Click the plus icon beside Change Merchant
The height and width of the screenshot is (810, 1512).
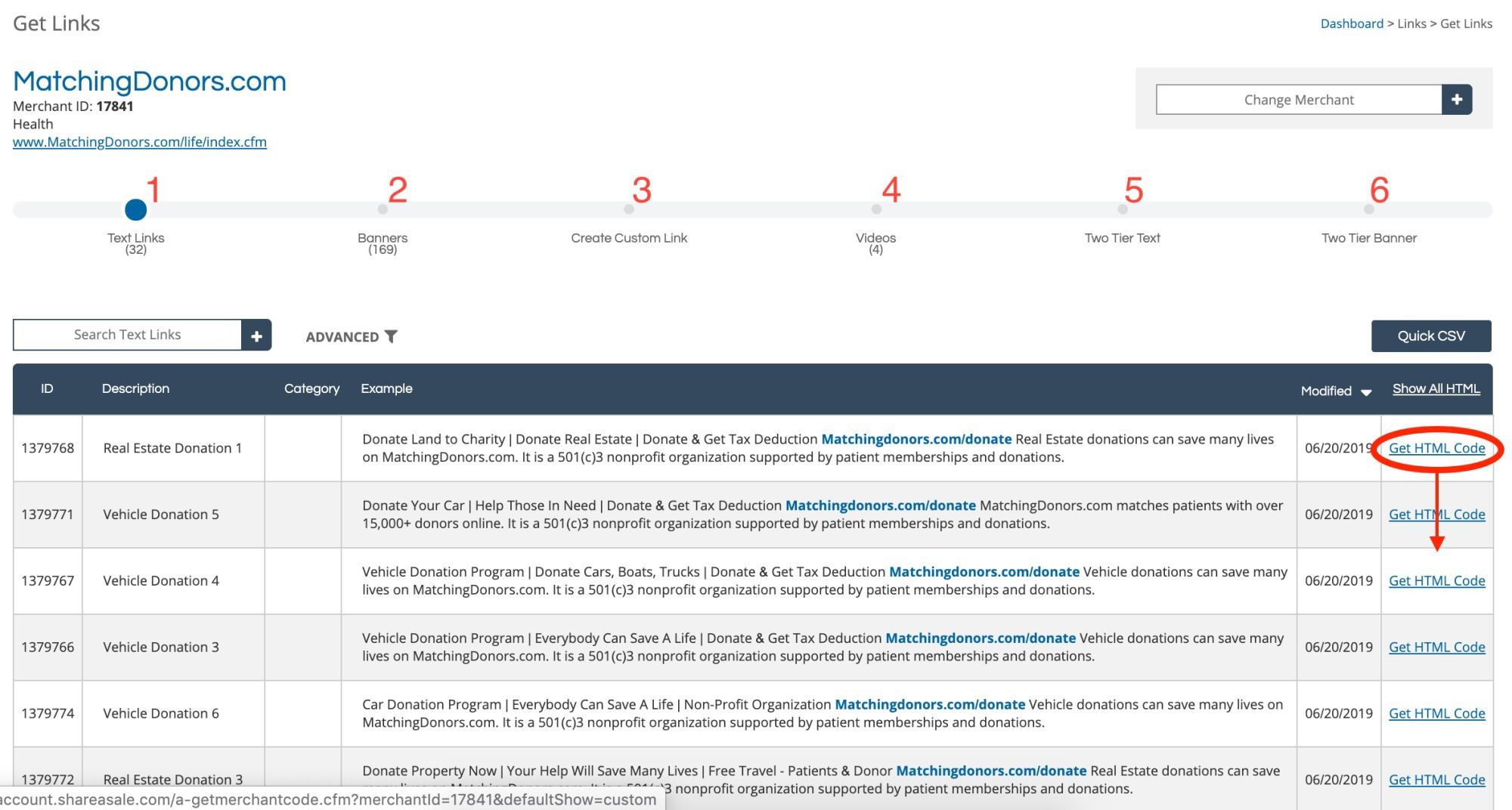coord(1457,100)
